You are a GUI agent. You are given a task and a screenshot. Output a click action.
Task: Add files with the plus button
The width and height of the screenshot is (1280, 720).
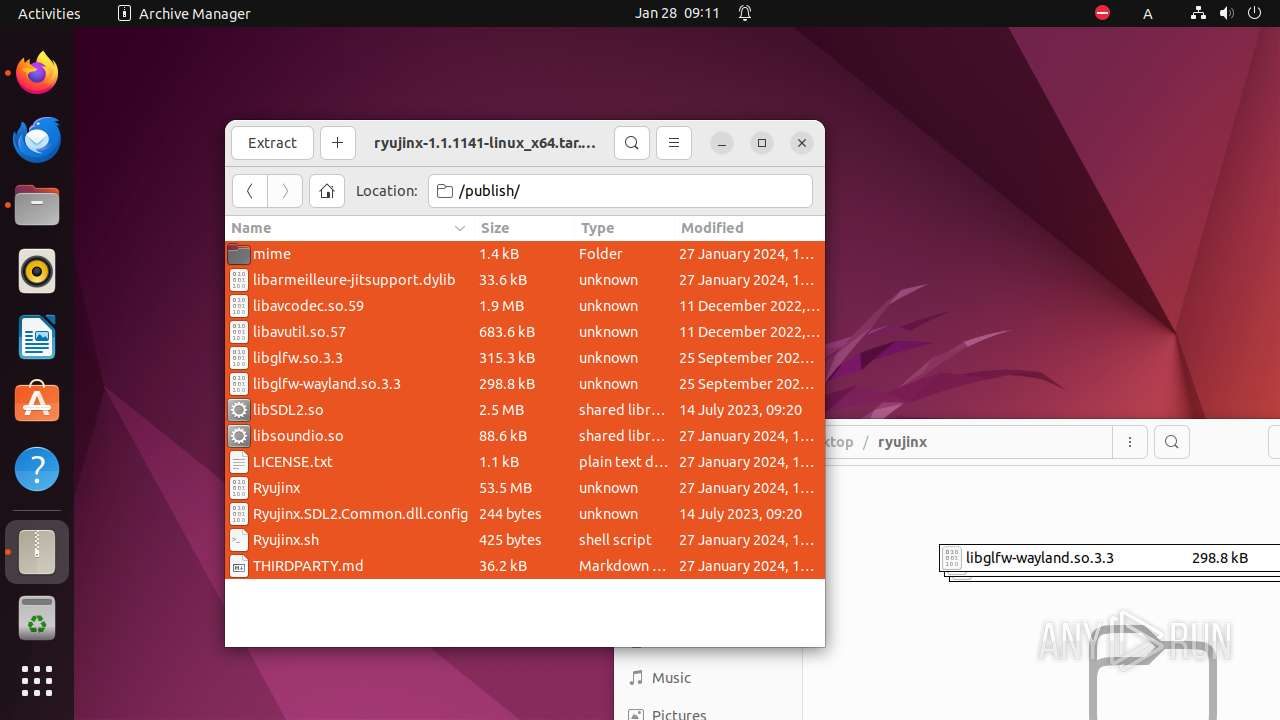[337, 143]
